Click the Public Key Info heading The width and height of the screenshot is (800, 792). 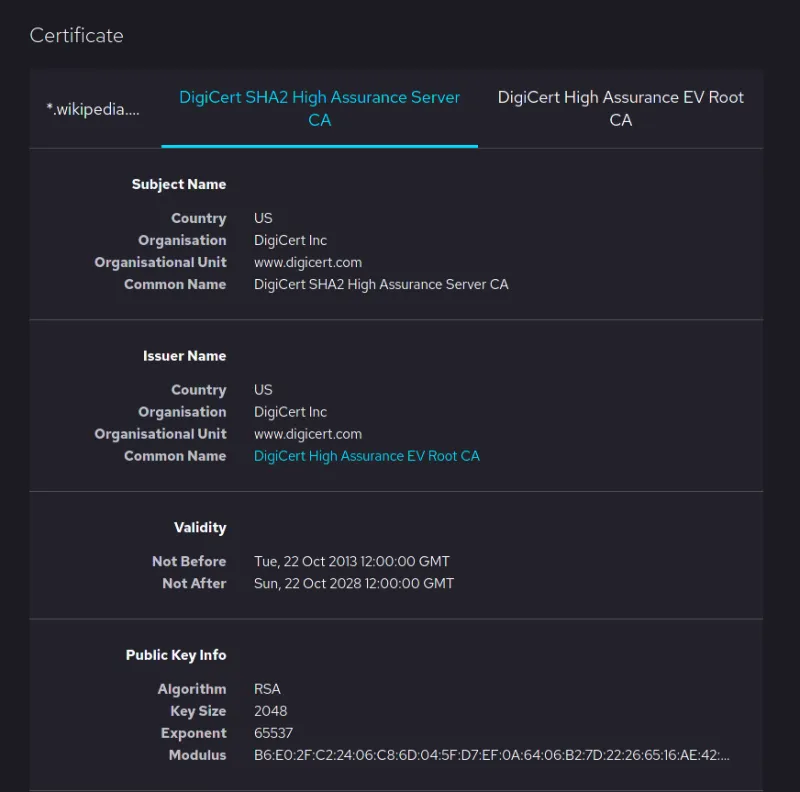[176, 655]
